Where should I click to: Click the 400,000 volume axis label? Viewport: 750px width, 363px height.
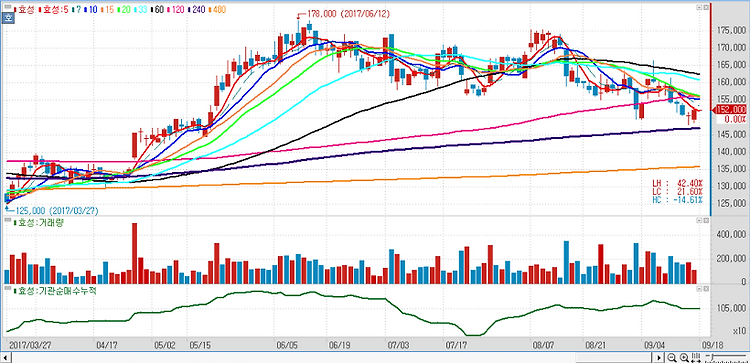(731, 234)
